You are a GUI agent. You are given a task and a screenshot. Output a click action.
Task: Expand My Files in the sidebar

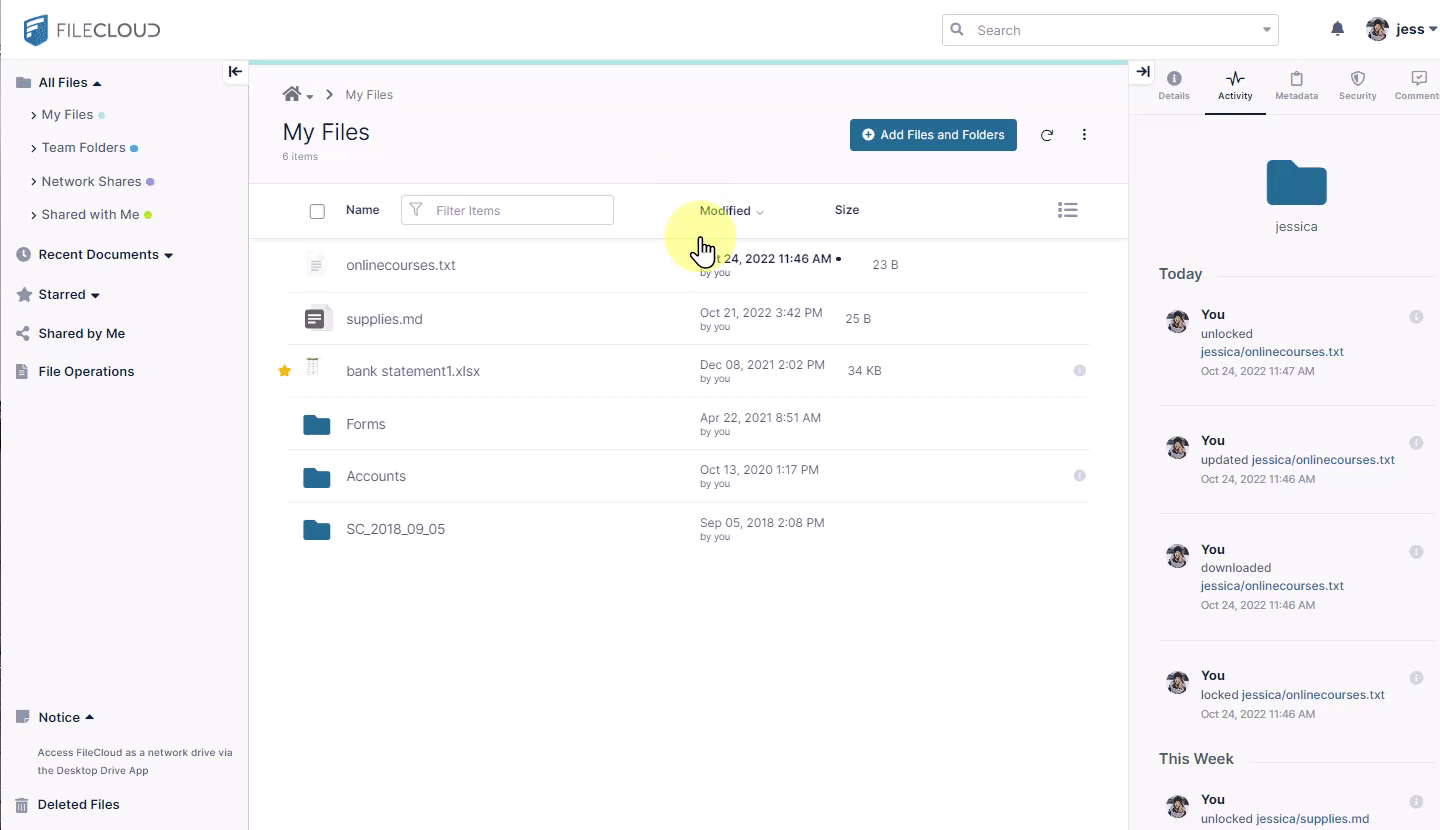tap(34, 115)
